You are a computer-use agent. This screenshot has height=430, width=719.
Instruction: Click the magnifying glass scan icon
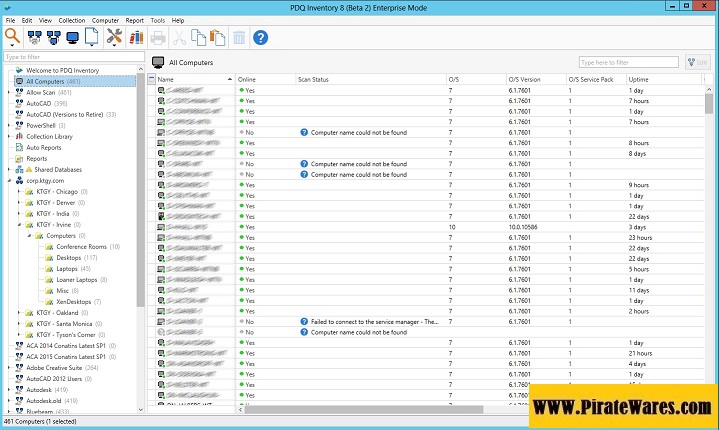click(12, 37)
